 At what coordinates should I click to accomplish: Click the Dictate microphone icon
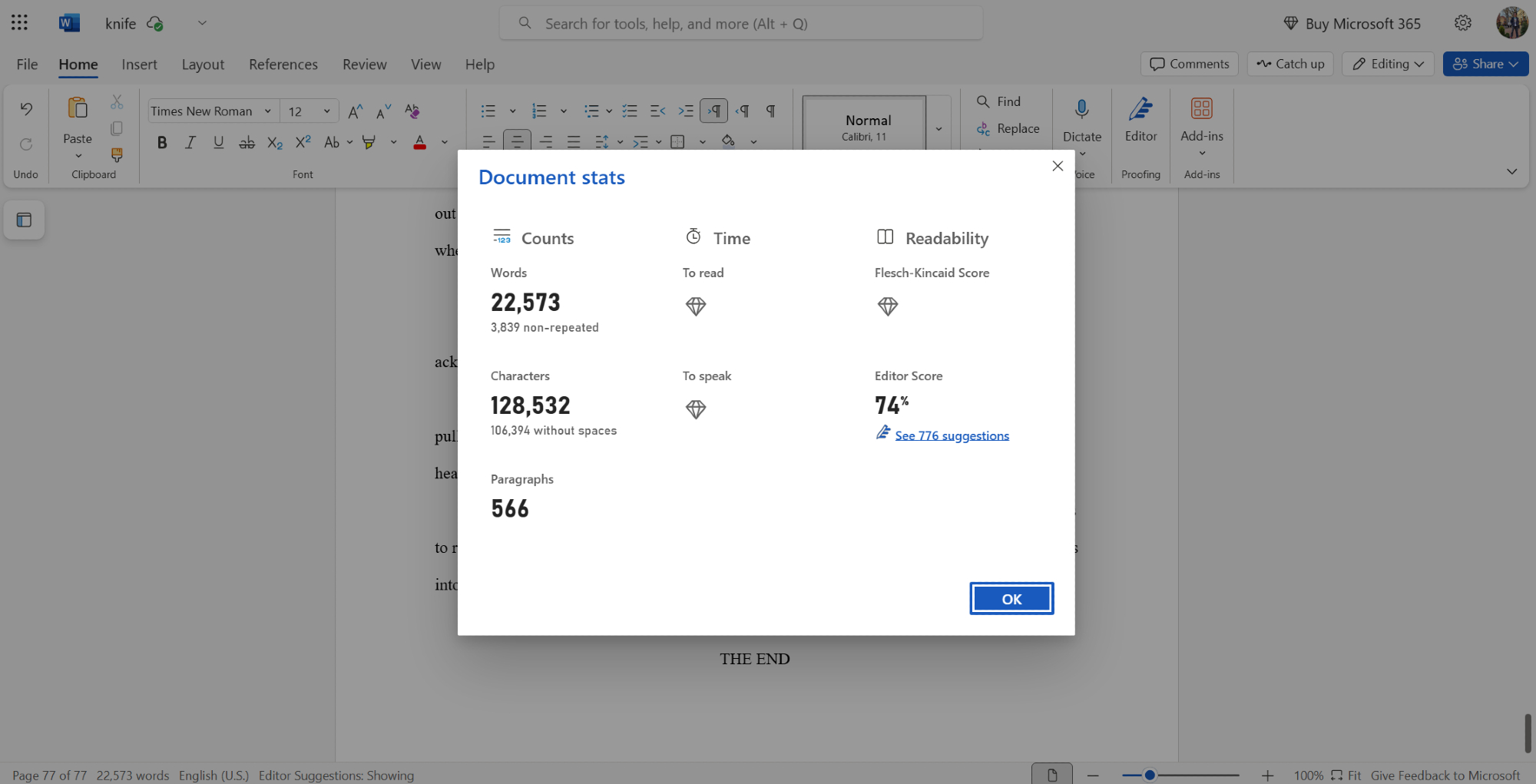(x=1081, y=110)
